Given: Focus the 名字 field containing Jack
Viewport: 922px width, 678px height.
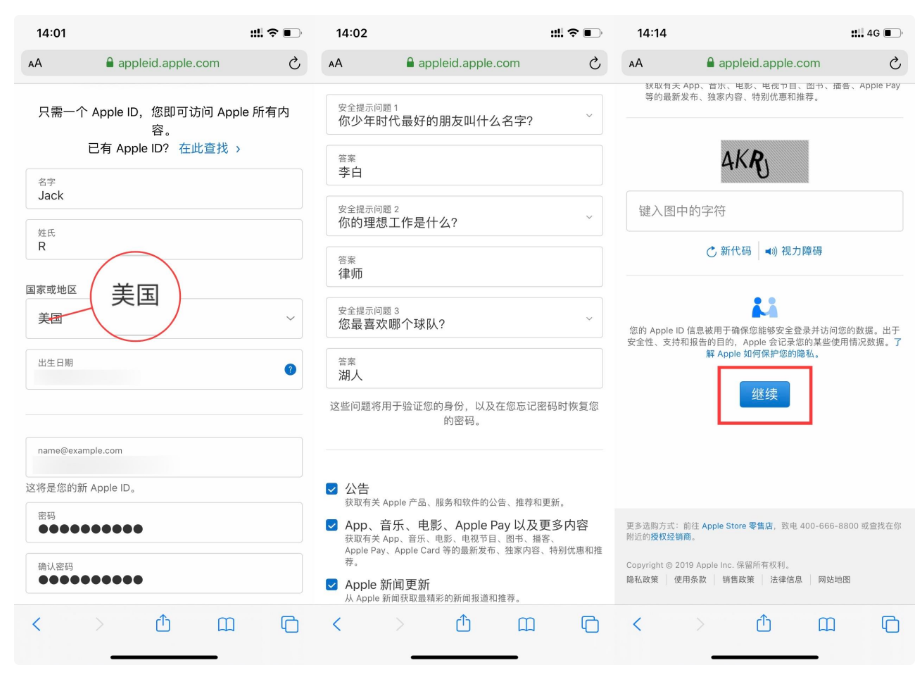Looking at the screenshot, I should [x=164, y=189].
